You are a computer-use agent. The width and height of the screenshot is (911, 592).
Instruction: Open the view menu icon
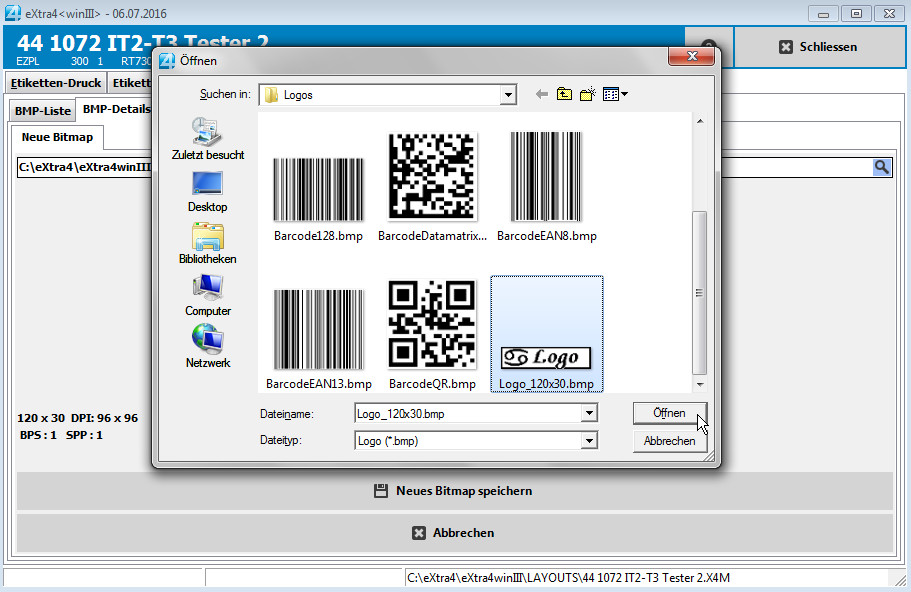614,94
